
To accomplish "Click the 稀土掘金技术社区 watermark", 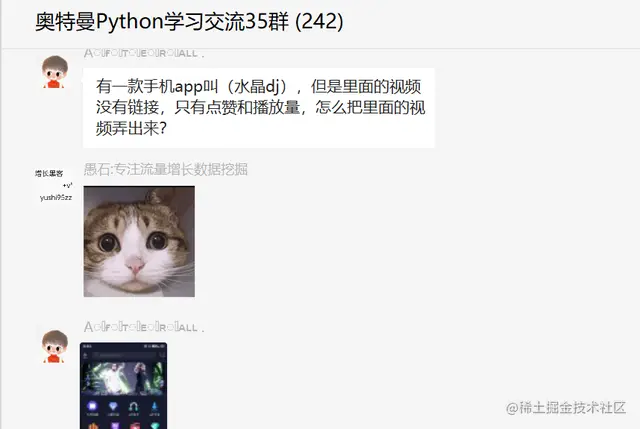I will 566,408.
